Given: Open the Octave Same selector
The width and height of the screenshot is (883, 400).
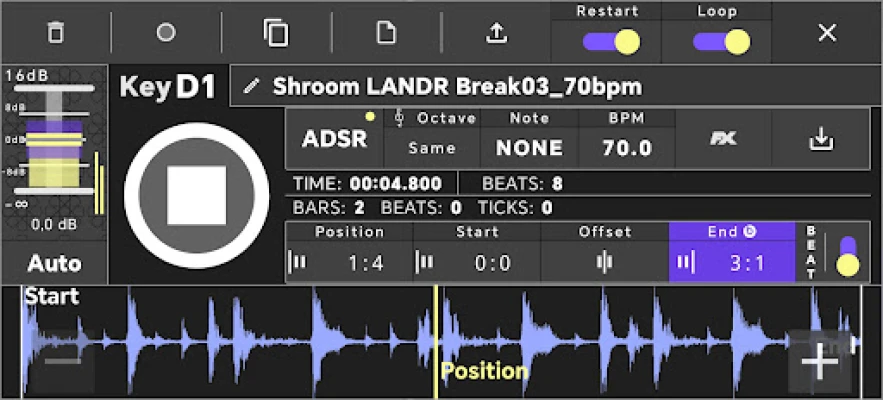Looking at the screenshot, I should point(432,139).
